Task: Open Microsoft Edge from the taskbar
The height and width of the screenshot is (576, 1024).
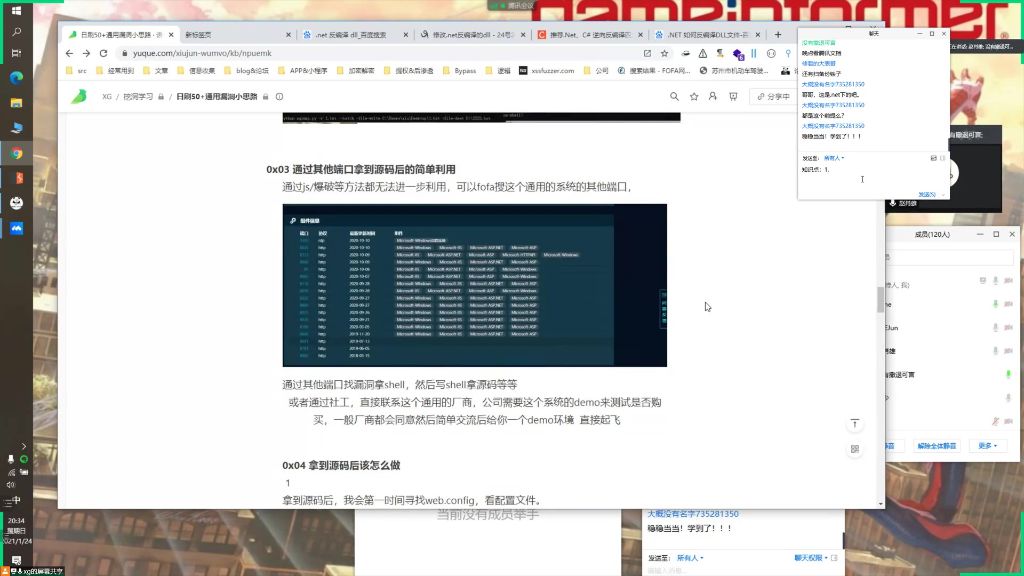Action: 16,78
